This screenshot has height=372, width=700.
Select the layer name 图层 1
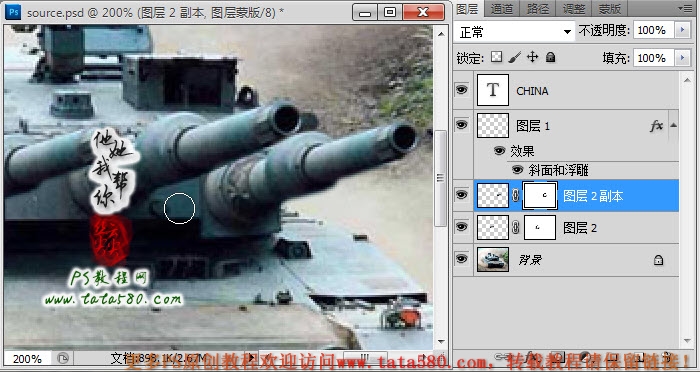pos(533,126)
